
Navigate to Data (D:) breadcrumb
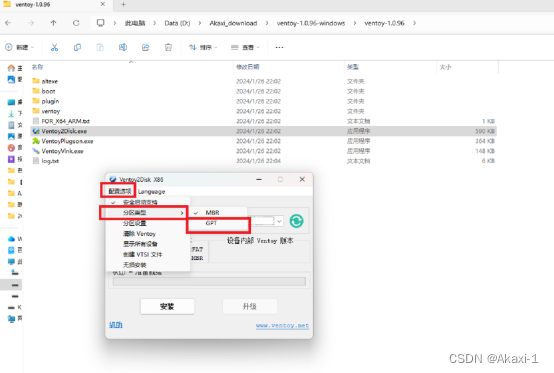177,23
